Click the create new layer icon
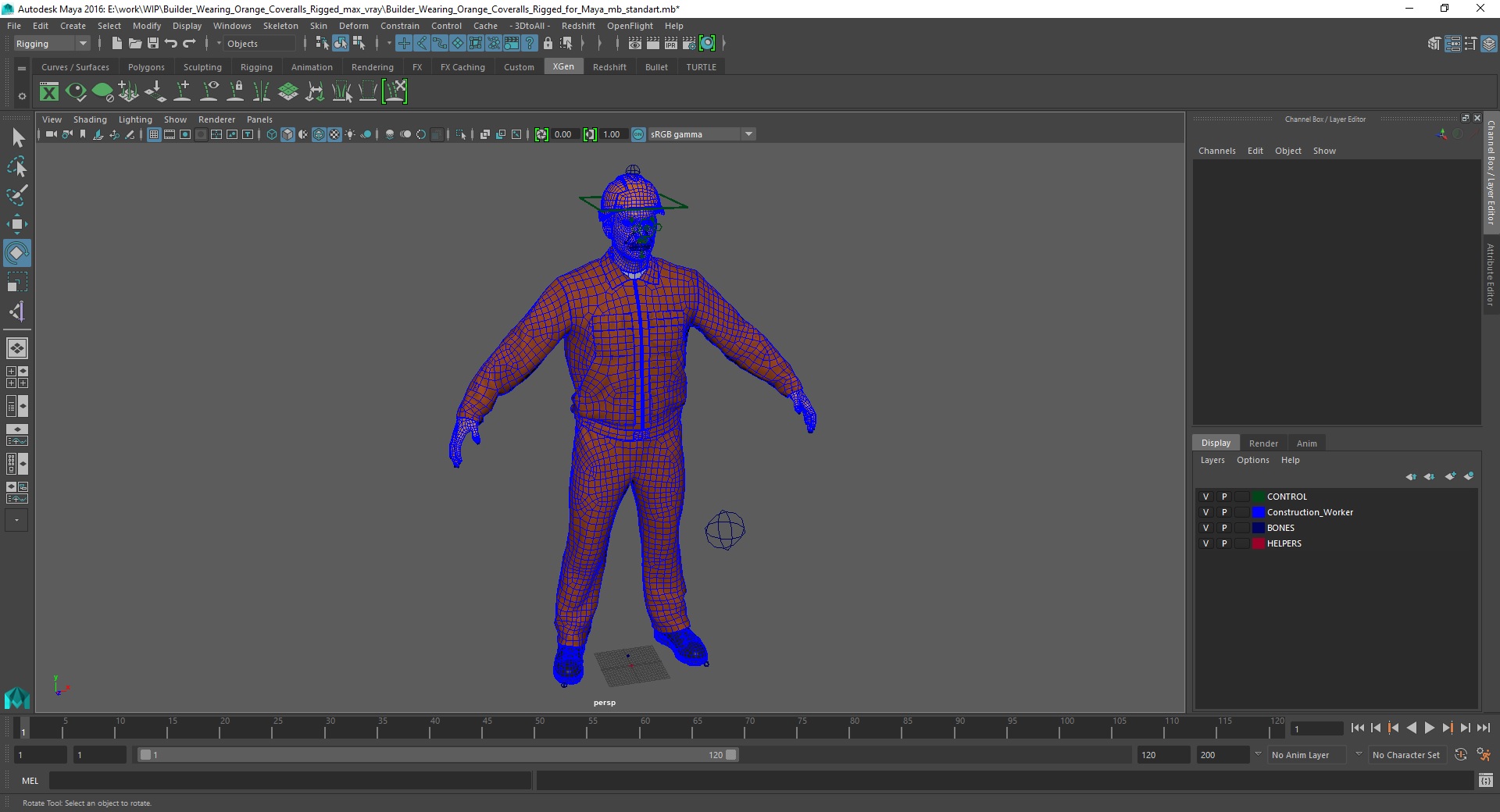 [x=1452, y=476]
